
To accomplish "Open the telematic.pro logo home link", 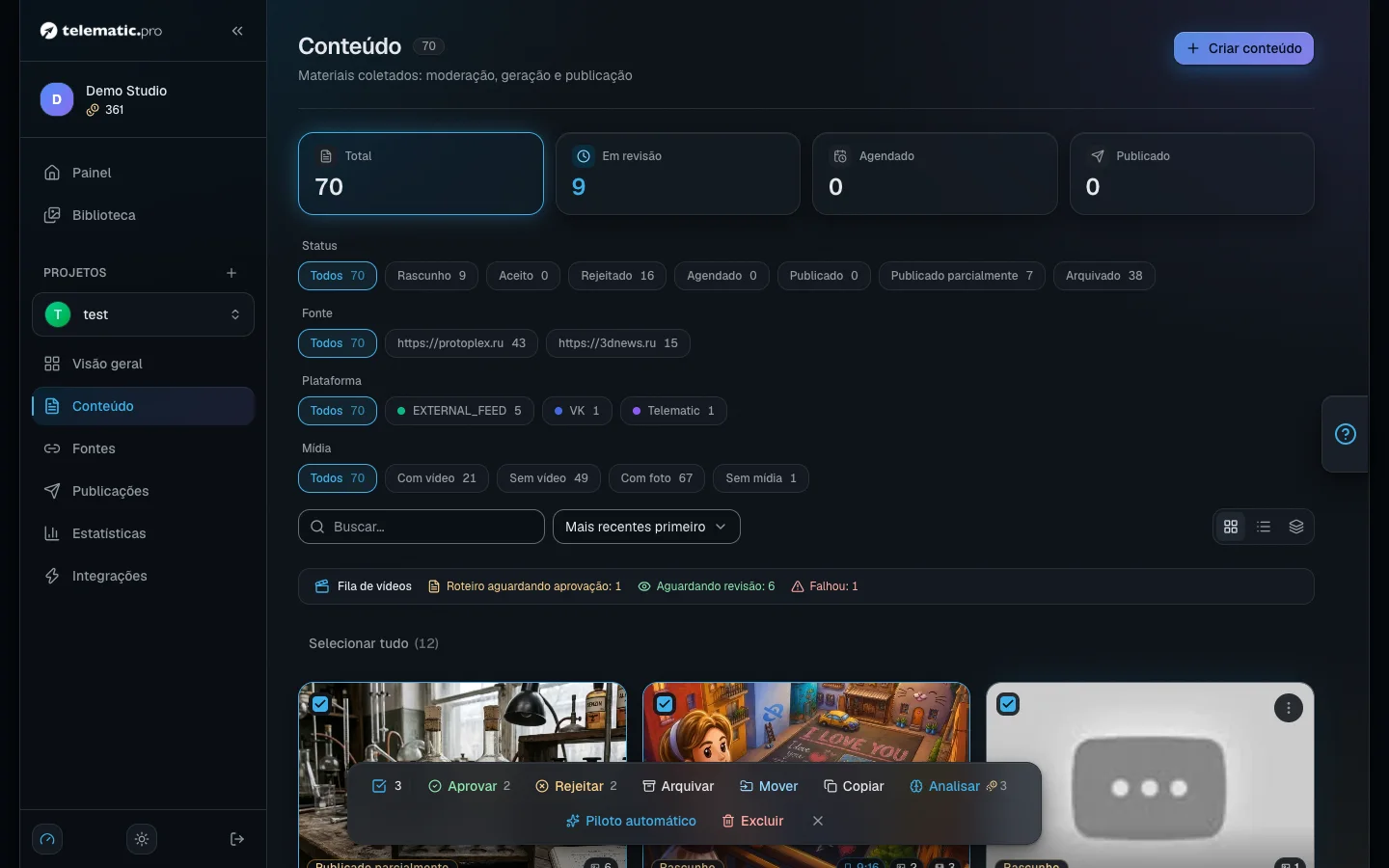I will coord(101,31).
